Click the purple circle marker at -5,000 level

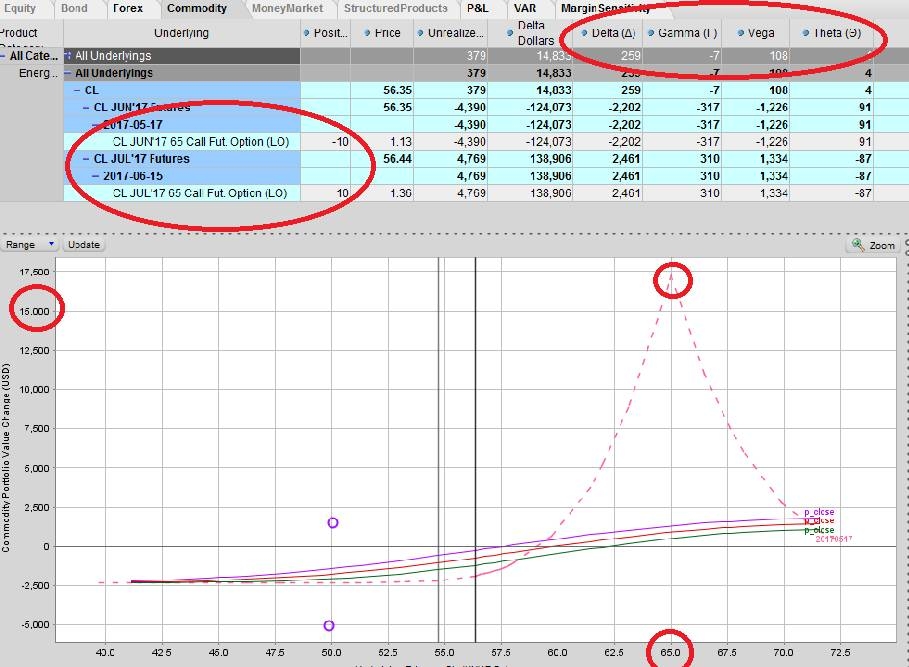click(x=329, y=626)
